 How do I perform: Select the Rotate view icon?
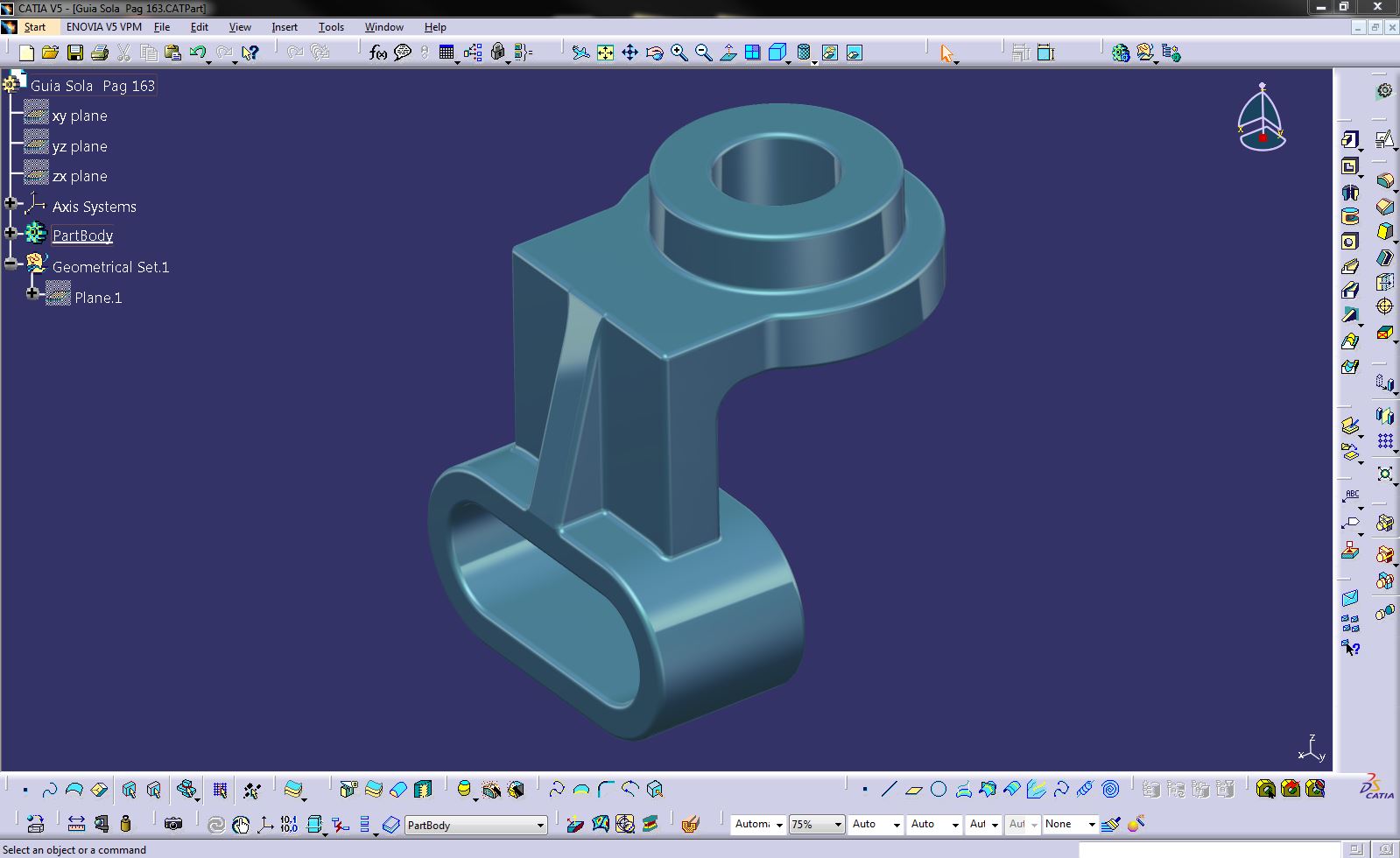click(654, 53)
